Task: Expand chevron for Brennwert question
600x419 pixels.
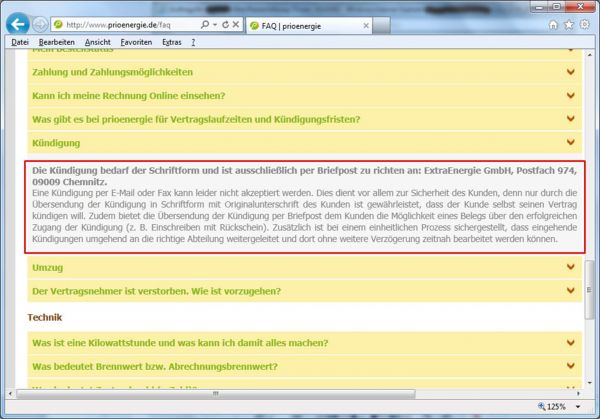Action: (571, 366)
